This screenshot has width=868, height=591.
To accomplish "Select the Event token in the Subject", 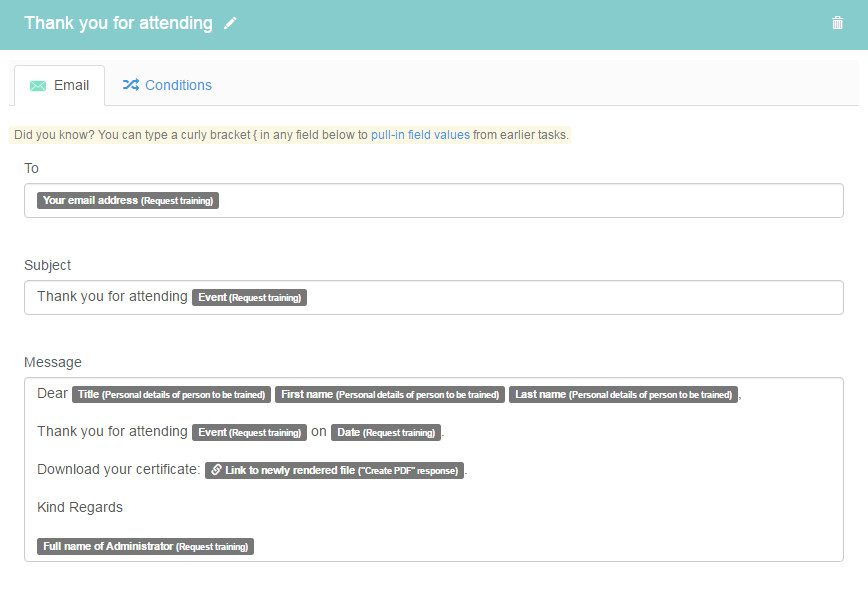I will [x=249, y=297].
